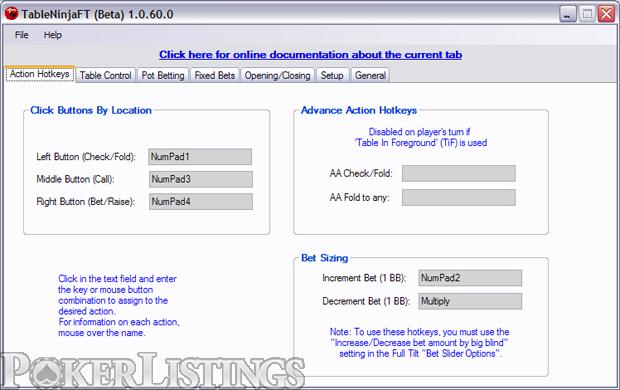Viewport: 620px width, 390px height.
Task: Click the 'Advance Action Hotkeys' group heading
Action: 359,110
